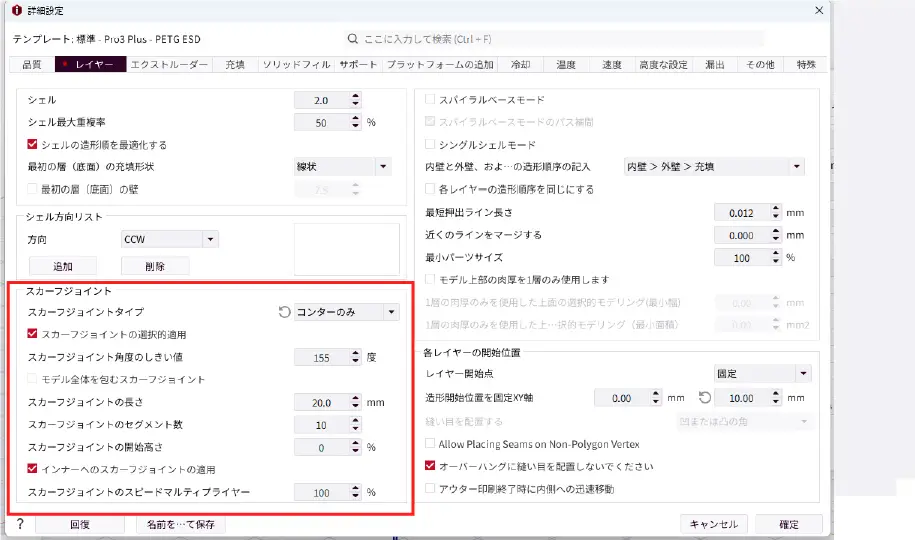The image size is (915, 540).
Task: Disable スカーフジョイントの選択的適用 checkbox
Action: point(34,335)
